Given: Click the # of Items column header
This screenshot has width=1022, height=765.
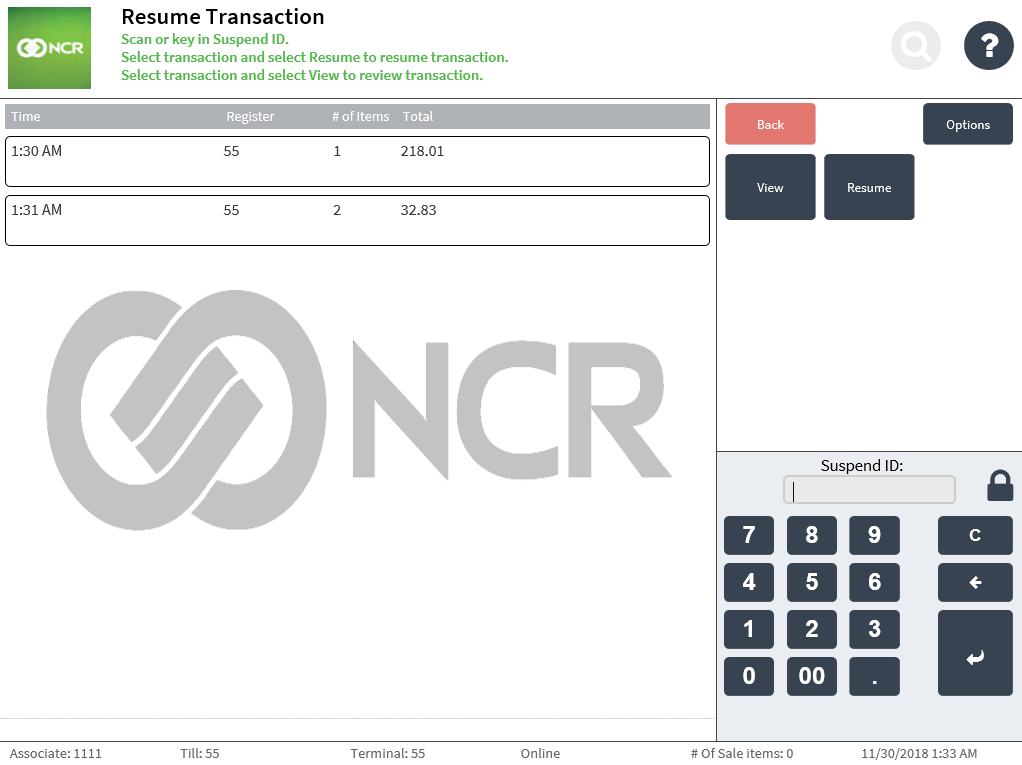Looking at the screenshot, I should coord(360,117).
